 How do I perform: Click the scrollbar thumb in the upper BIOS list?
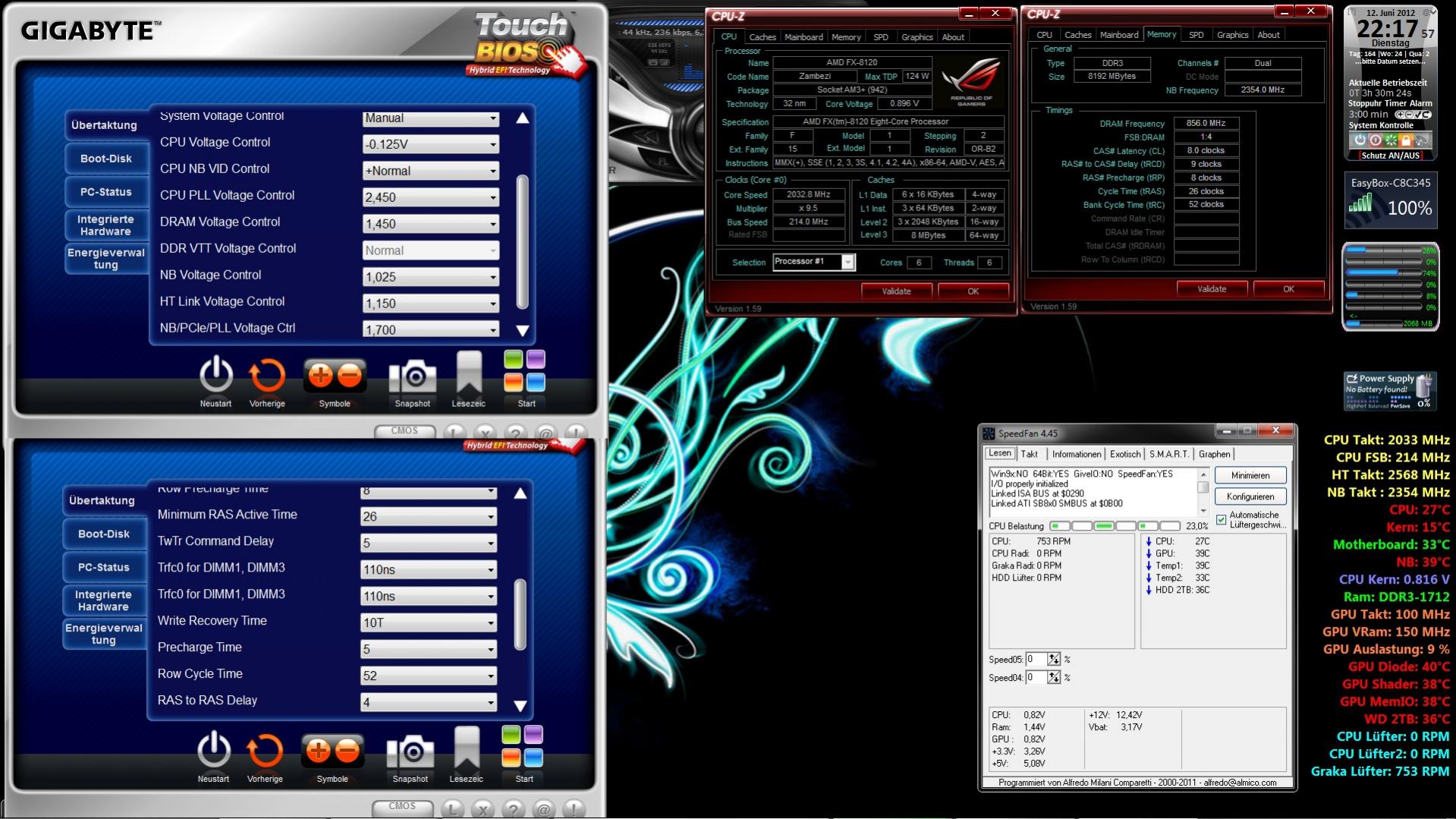pyautogui.click(x=522, y=241)
